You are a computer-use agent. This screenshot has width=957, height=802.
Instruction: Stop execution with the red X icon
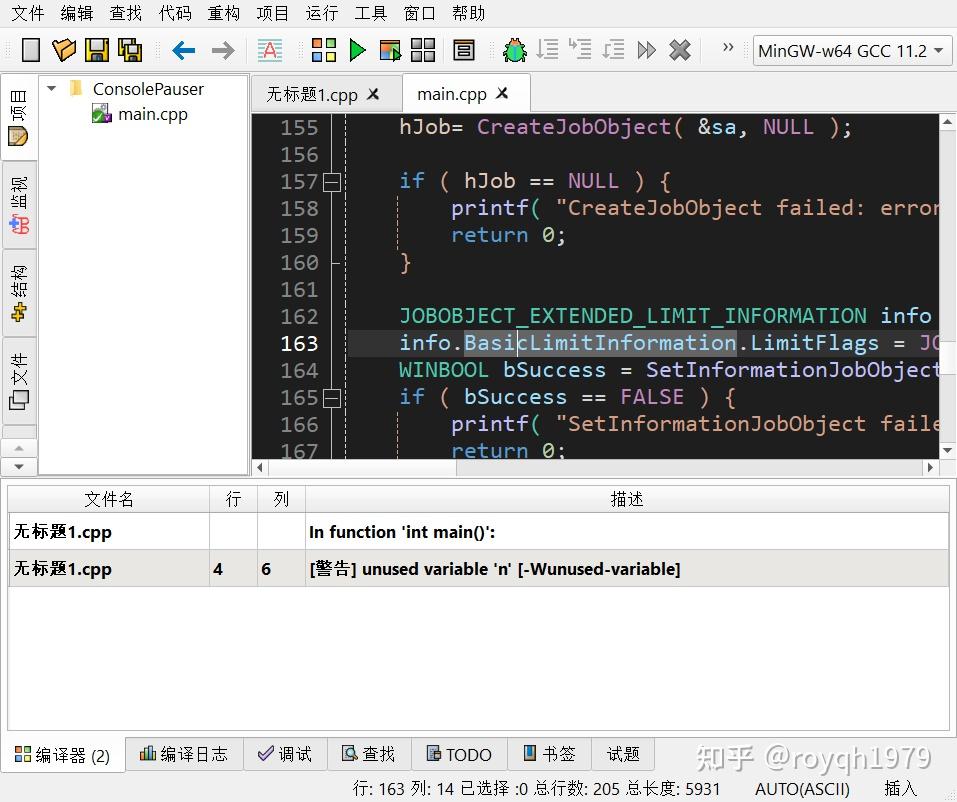point(680,50)
